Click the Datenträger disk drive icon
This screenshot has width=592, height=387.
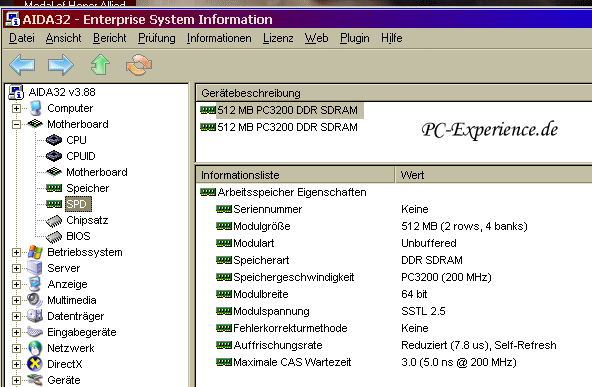click(x=35, y=316)
